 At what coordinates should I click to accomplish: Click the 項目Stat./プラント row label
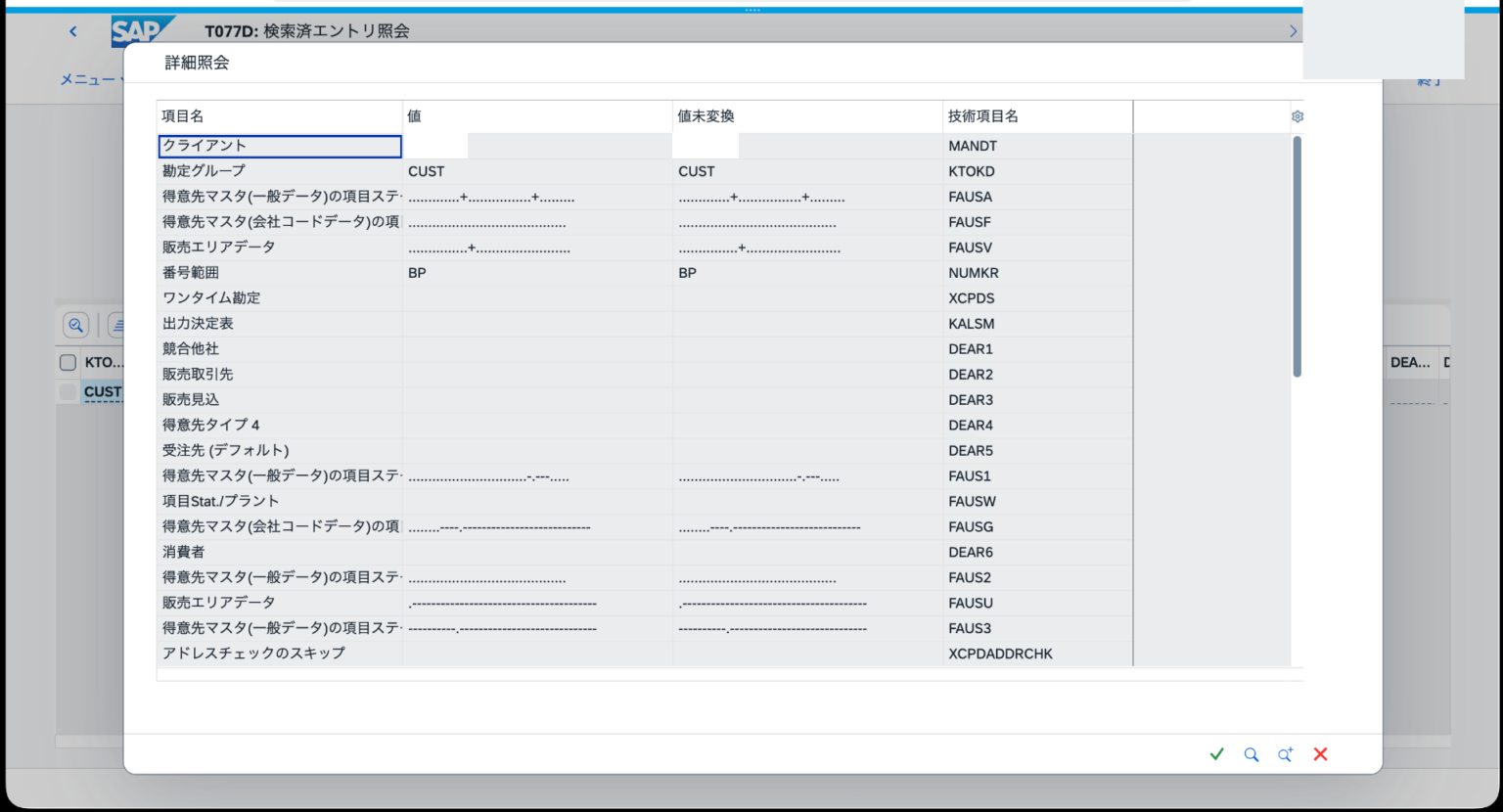(221, 502)
